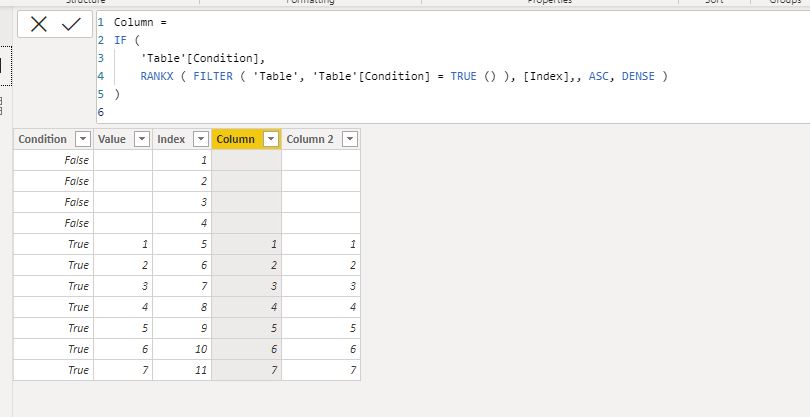The image size is (810, 417).
Task: Open the Column 2 filter dropdown
Action: pos(350,139)
